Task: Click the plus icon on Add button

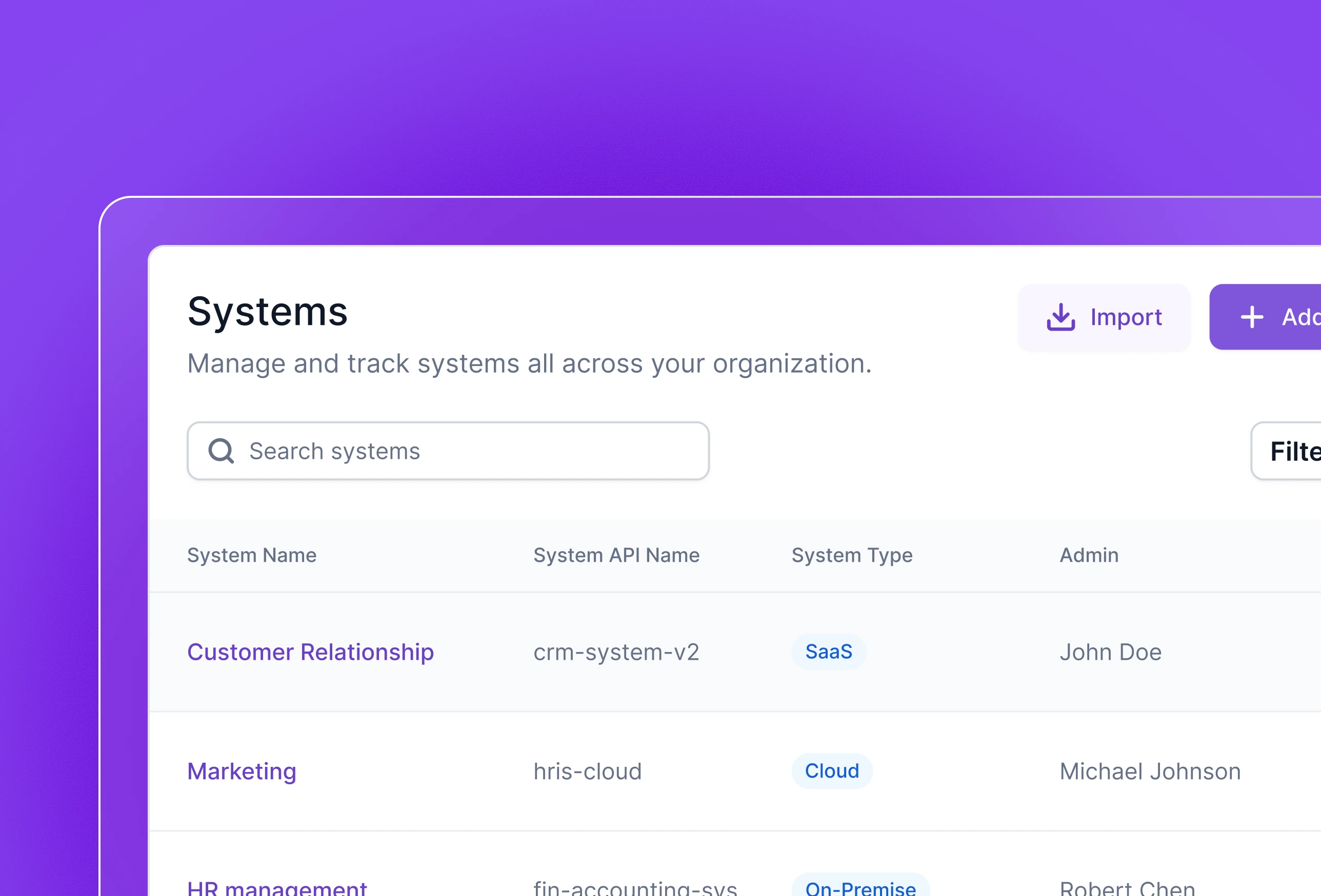Action: 1252,317
